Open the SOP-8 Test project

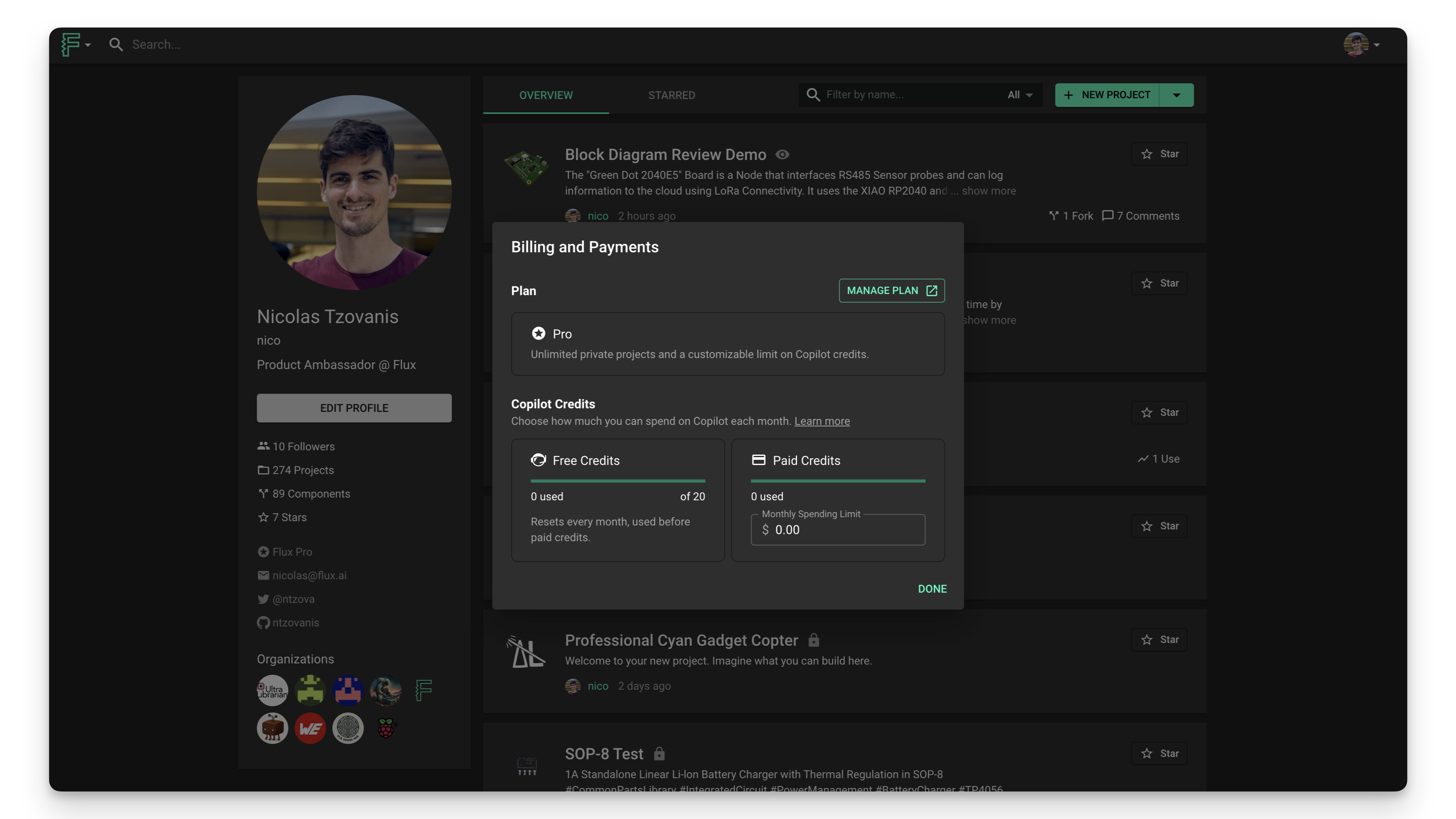click(604, 754)
